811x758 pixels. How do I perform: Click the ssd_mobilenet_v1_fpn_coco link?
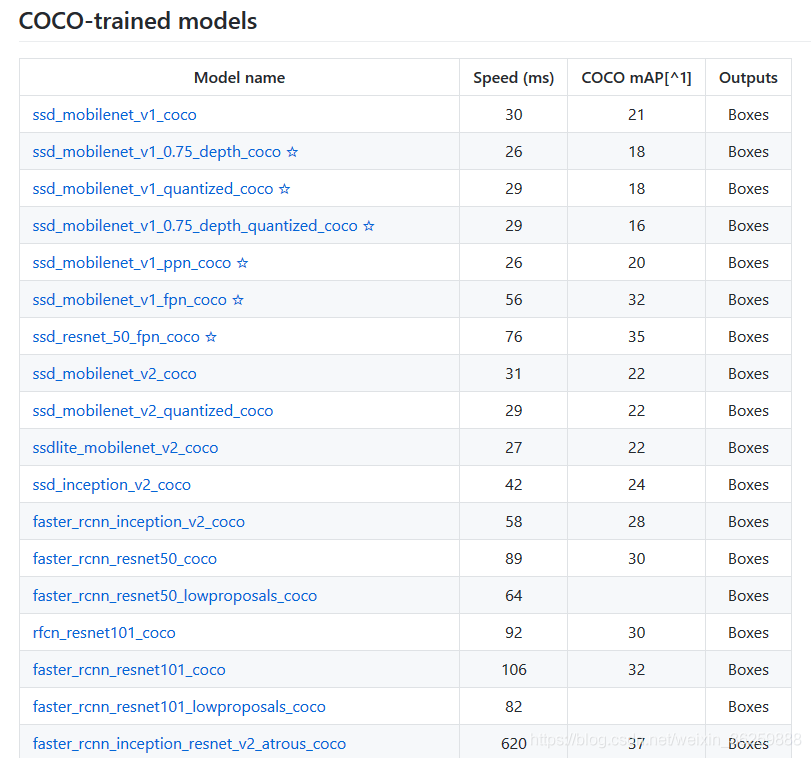click(130, 300)
